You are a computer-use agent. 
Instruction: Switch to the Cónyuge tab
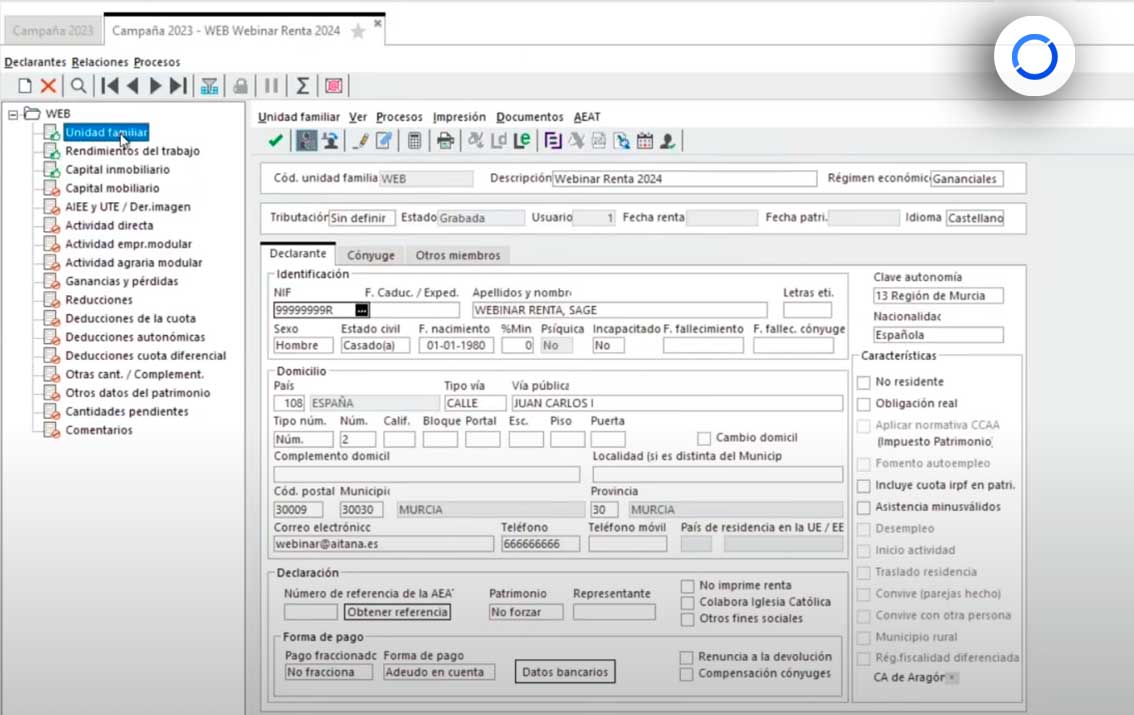pos(370,255)
